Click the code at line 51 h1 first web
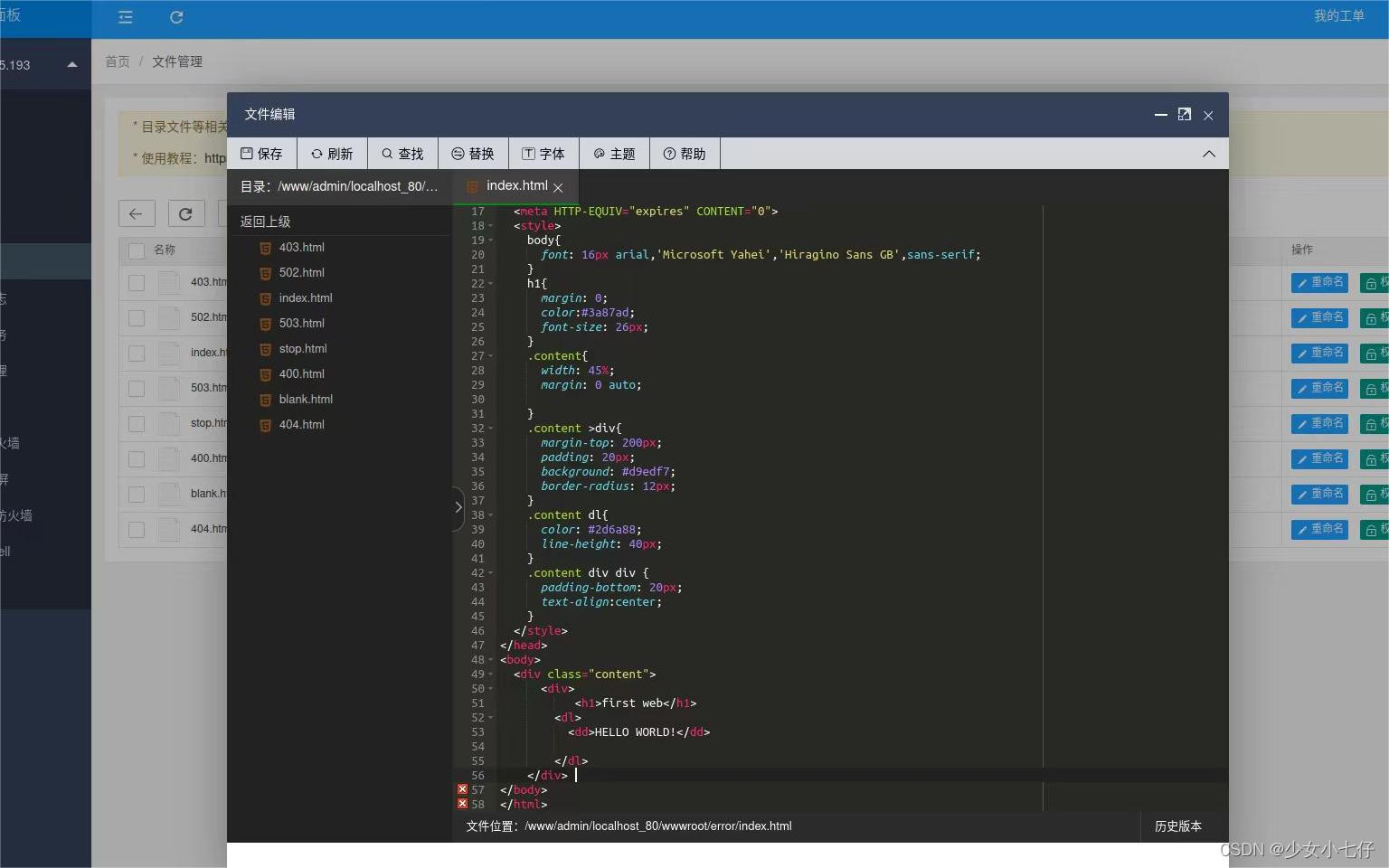This screenshot has height=868, width=1389. coord(635,703)
